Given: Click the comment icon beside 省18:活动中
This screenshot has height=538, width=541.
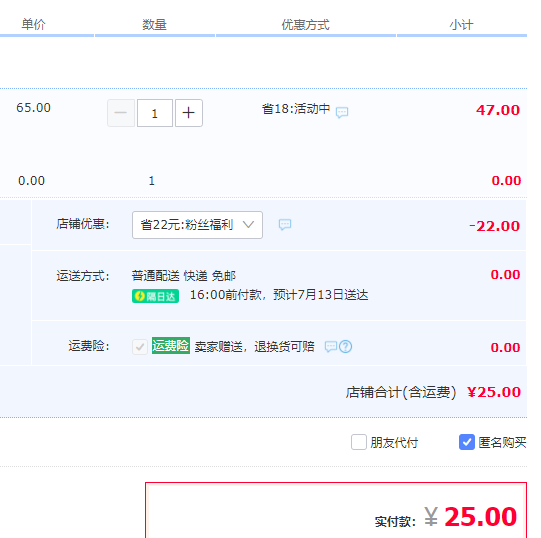Looking at the screenshot, I should point(342,113).
